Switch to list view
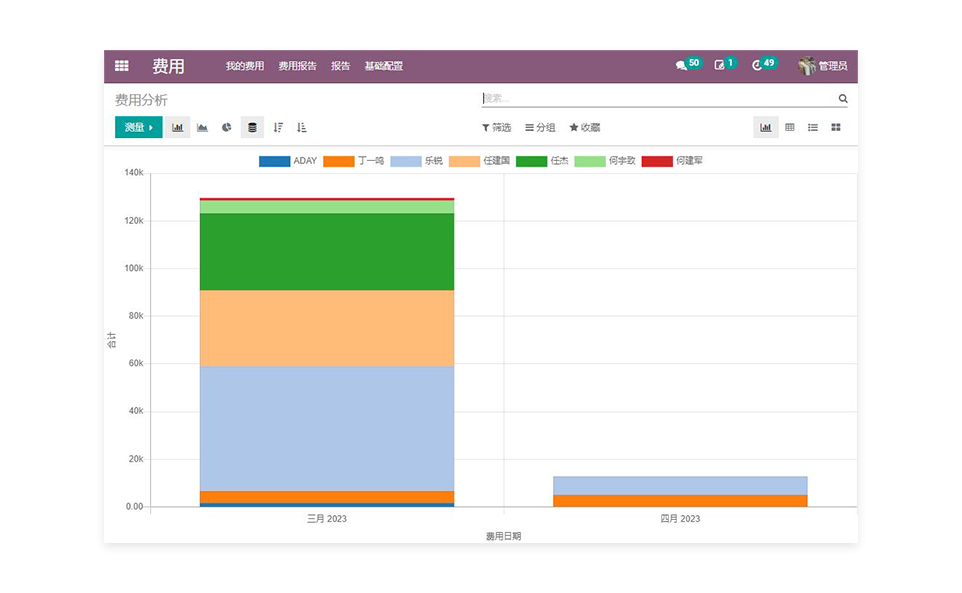The width and height of the screenshot is (962, 593). click(x=813, y=128)
